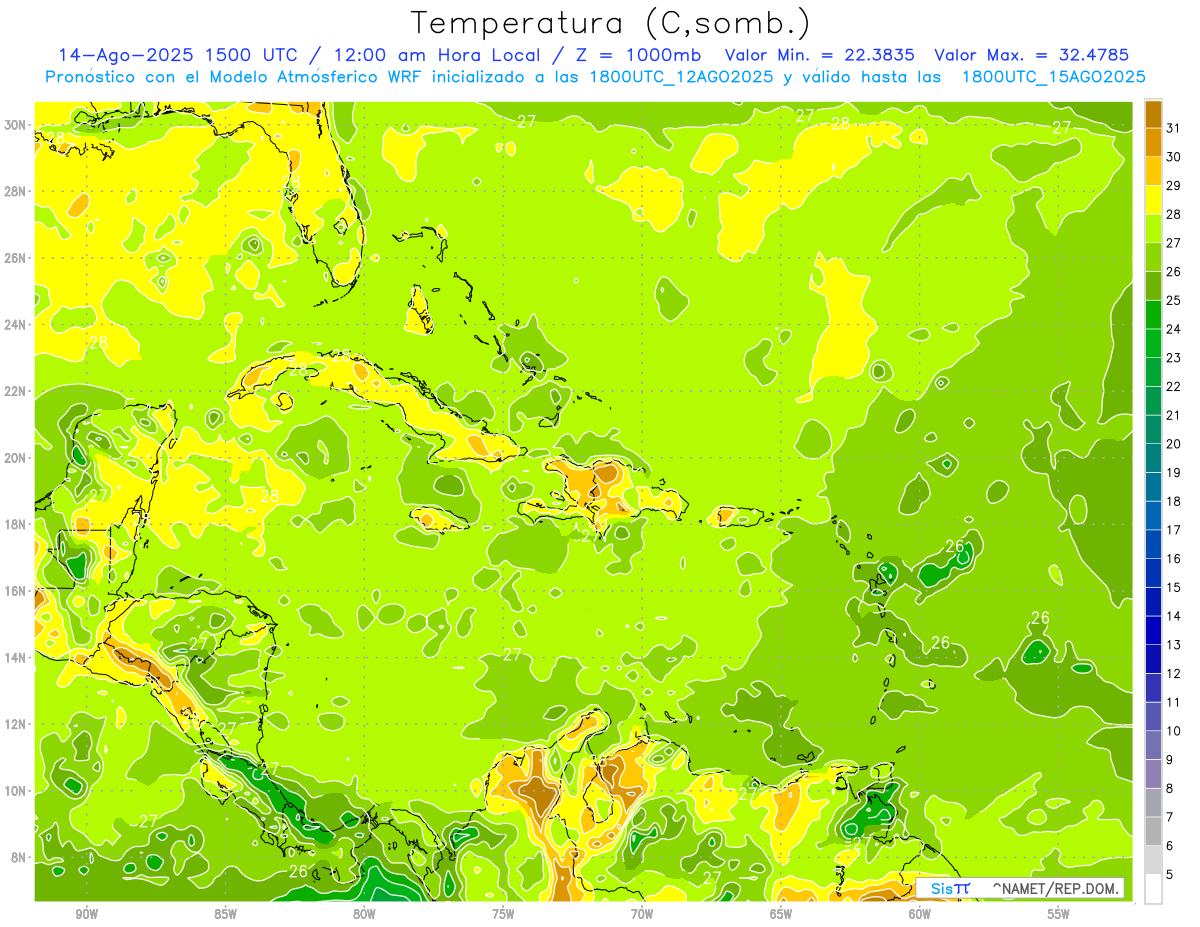Click the '25' value on the color scale
The height and width of the screenshot is (927, 1200).
1174,300
